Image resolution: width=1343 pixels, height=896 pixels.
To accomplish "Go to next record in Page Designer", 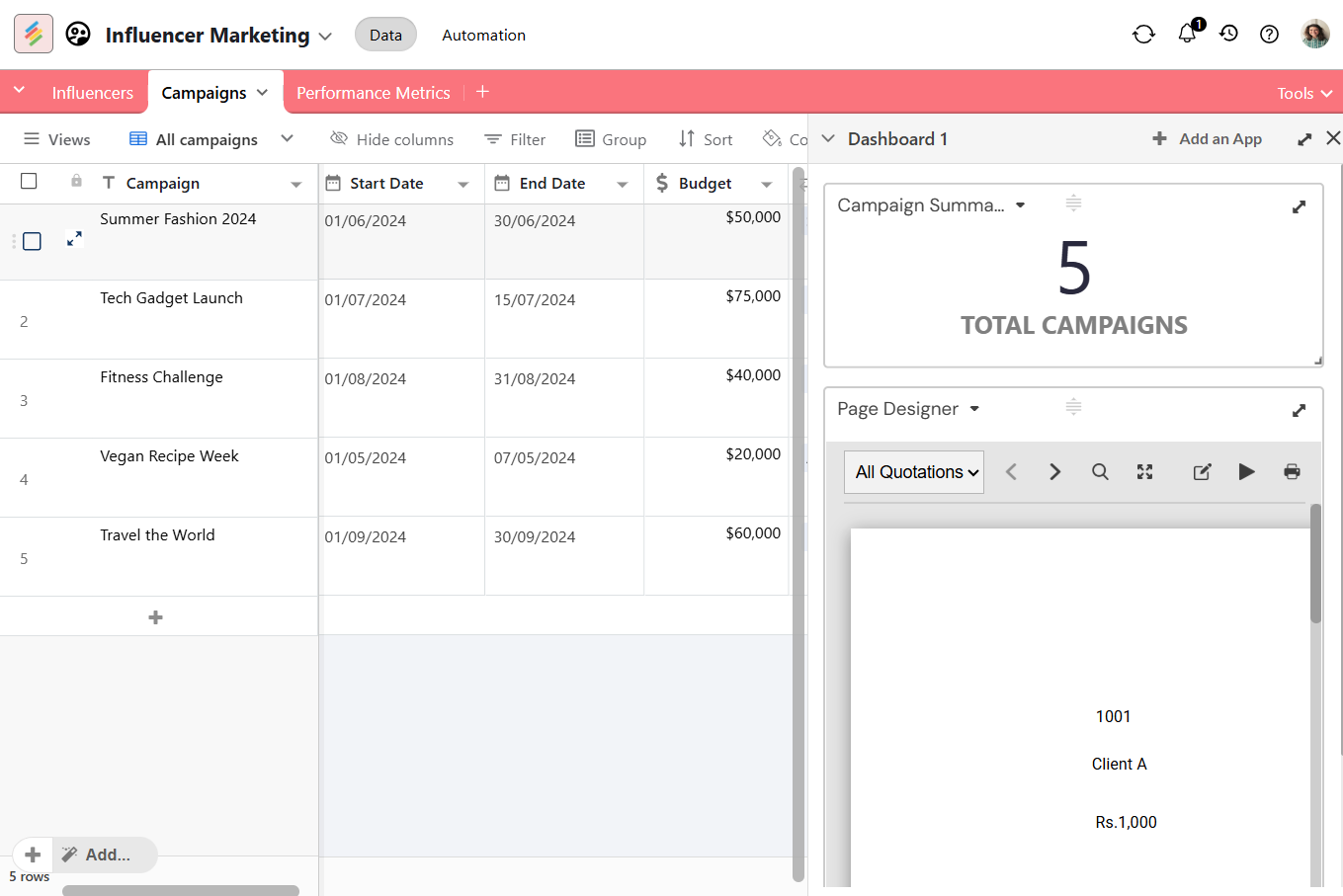I will click(1054, 472).
